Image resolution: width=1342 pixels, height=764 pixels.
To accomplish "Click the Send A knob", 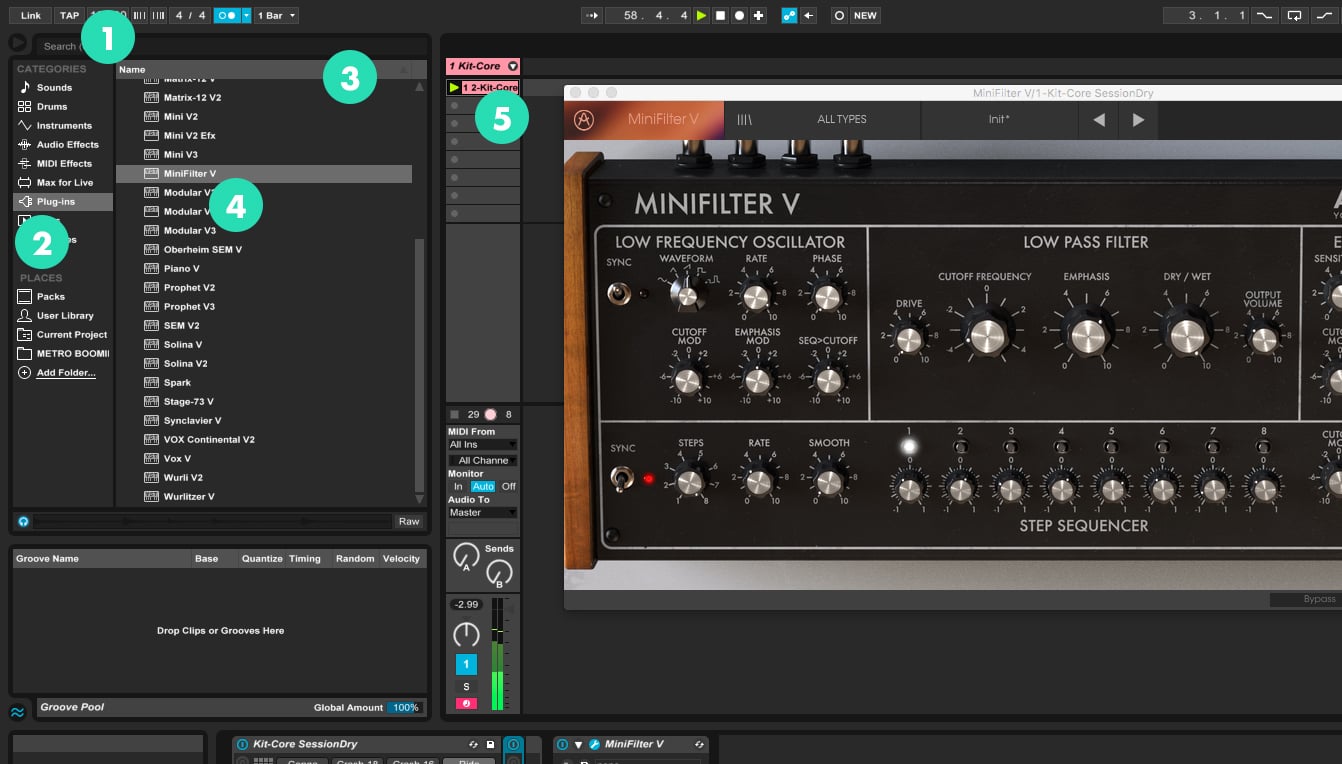I will pyautogui.click(x=466, y=556).
